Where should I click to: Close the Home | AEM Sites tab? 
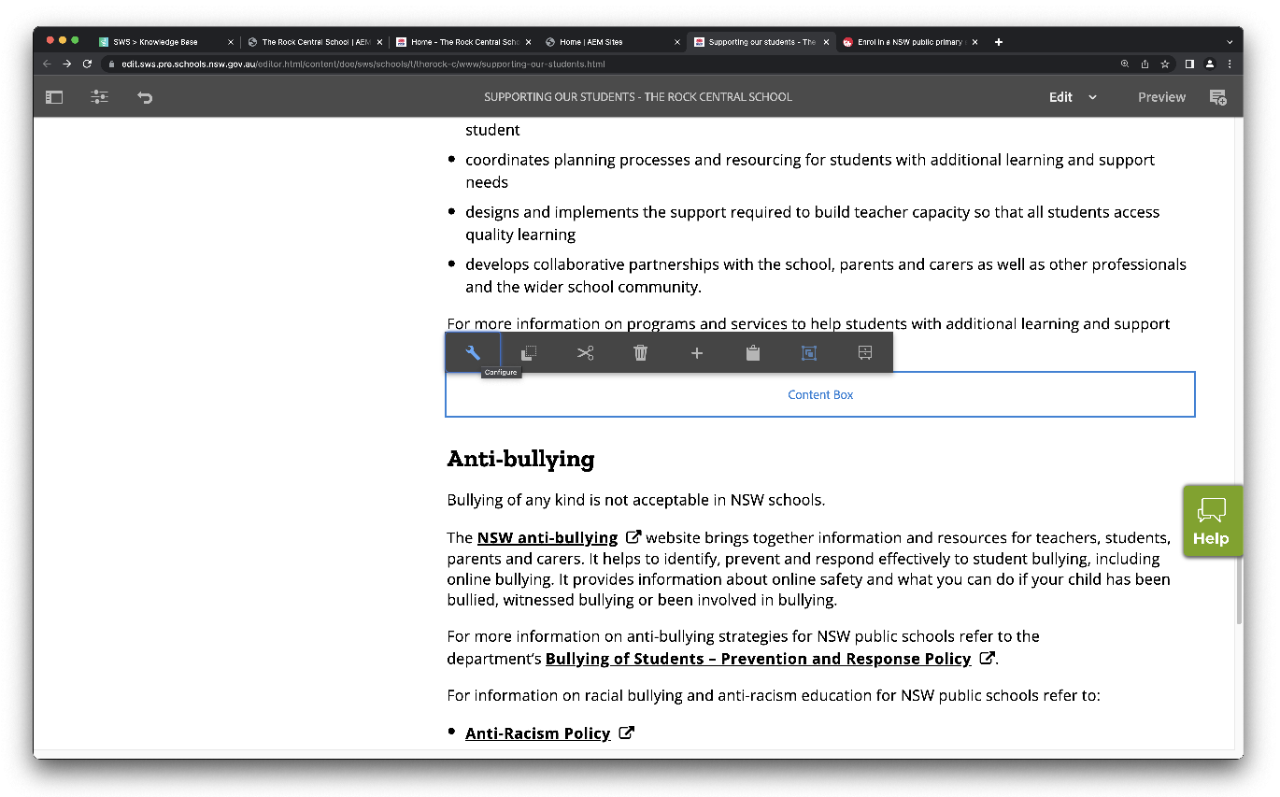coord(677,42)
